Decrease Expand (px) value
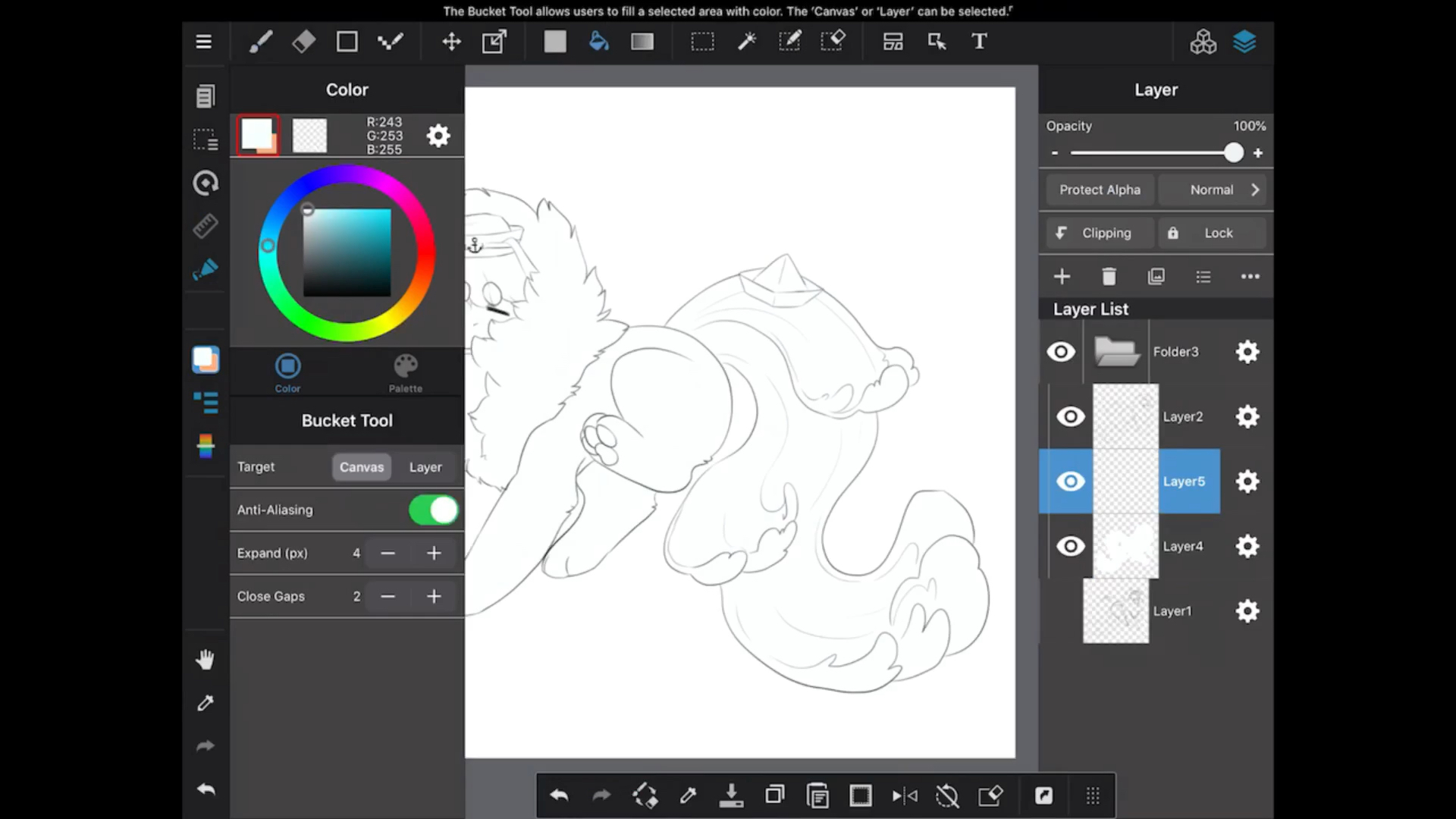The image size is (1456, 819). [388, 554]
